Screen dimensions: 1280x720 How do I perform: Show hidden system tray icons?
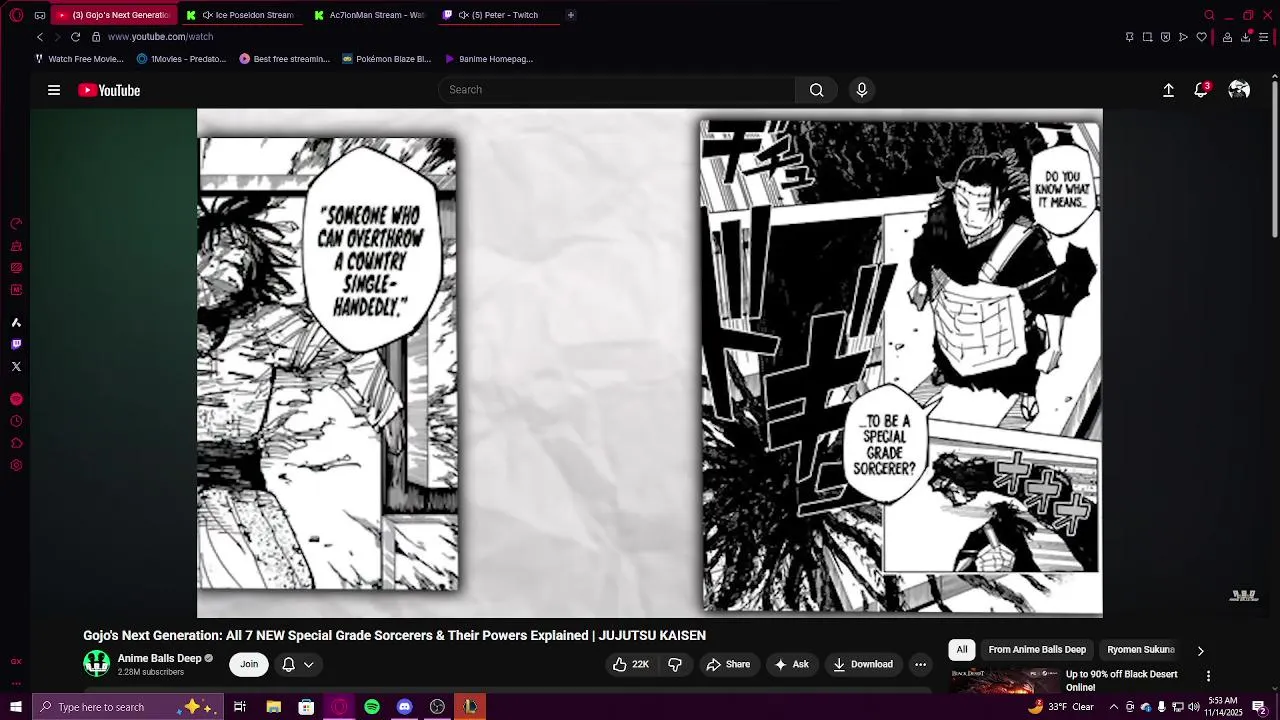[1113, 707]
